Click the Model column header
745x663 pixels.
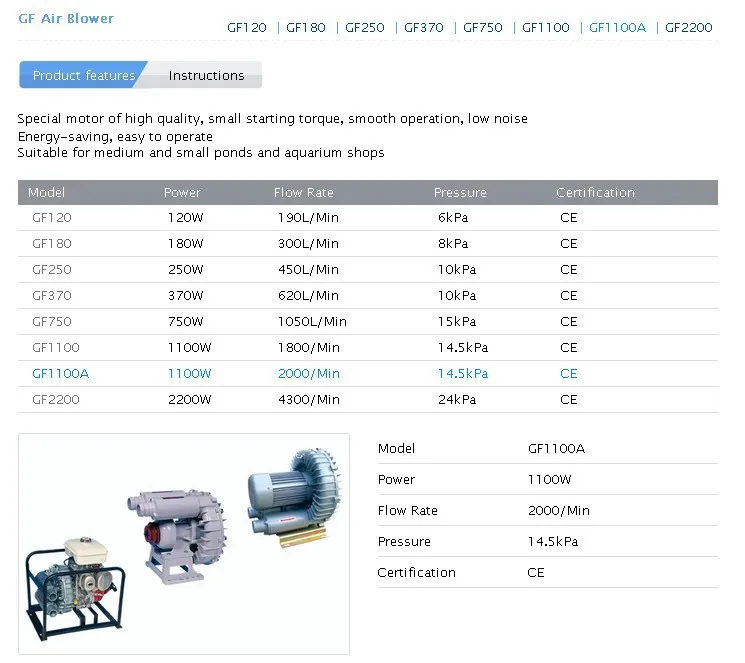(46, 192)
